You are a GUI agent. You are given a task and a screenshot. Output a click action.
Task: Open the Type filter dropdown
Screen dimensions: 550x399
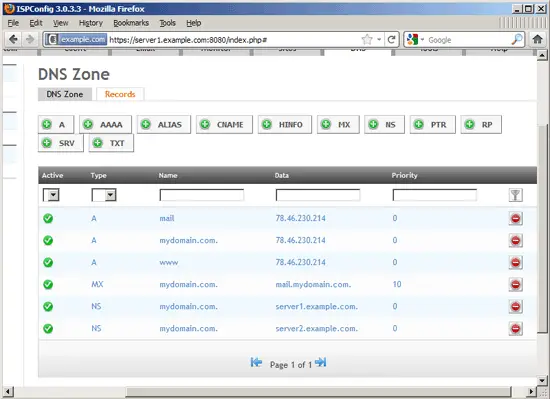(104, 195)
